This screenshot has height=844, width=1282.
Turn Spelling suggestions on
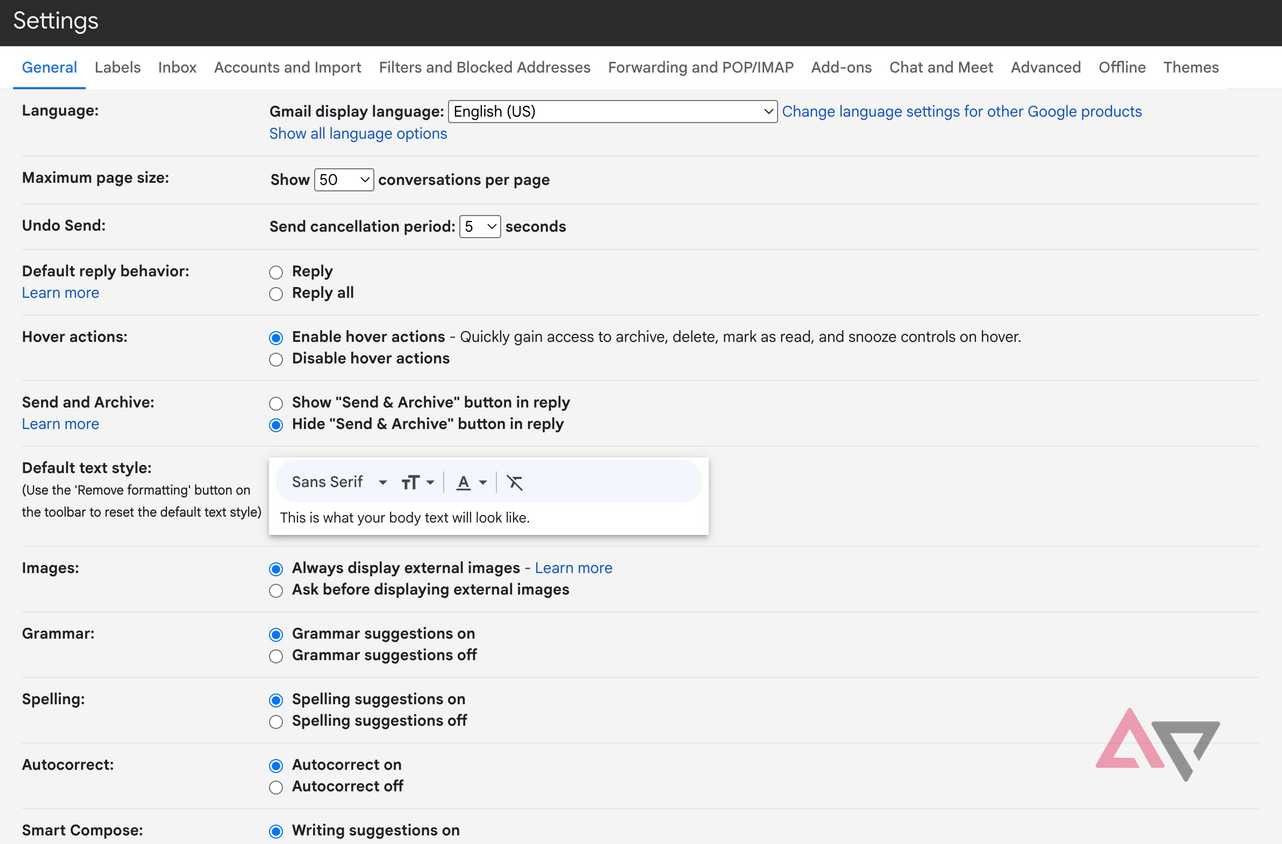coord(276,700)
